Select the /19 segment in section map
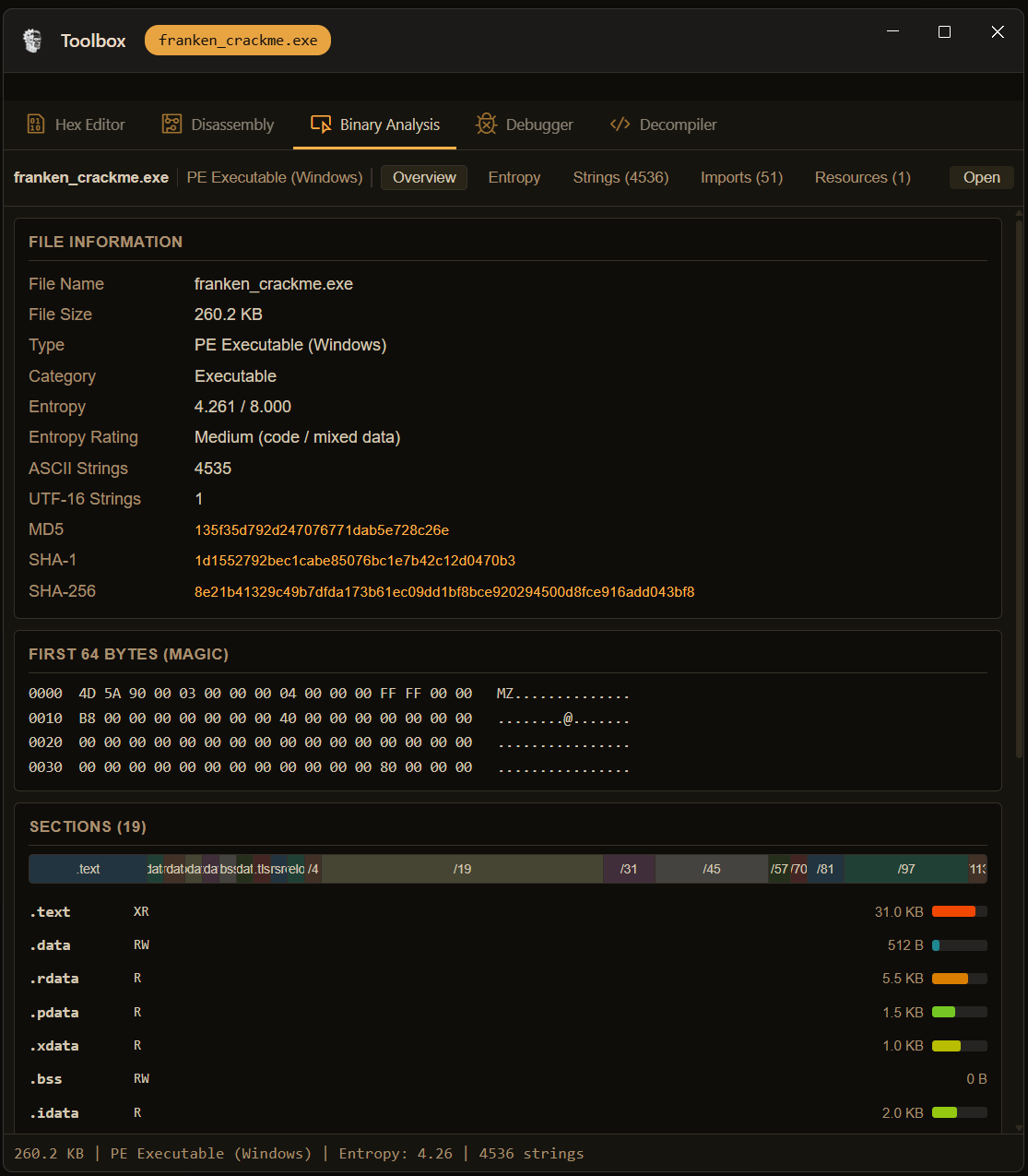 [x=463, y=869]
